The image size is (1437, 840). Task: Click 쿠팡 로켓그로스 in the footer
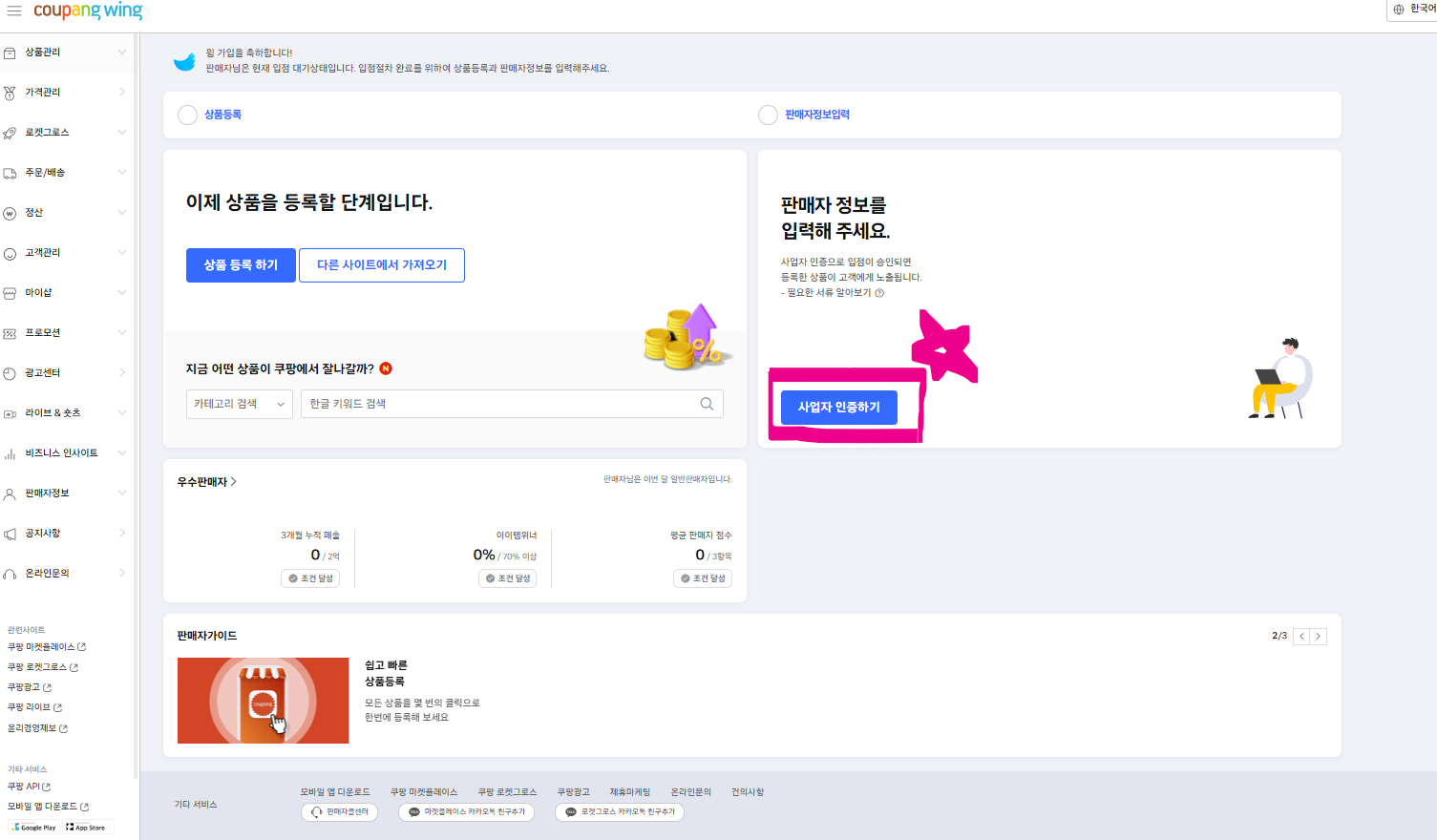(508, 792)
